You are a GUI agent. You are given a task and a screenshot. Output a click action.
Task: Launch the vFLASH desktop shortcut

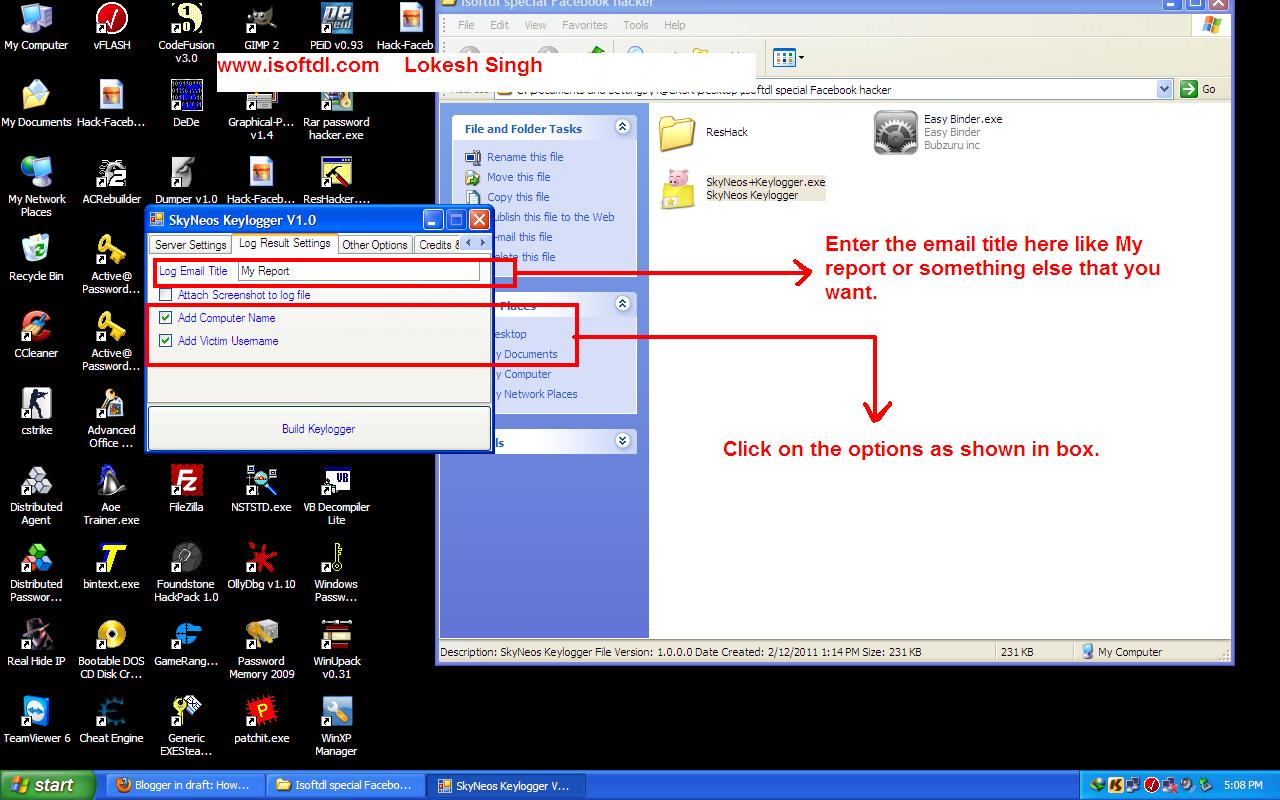(x=111, y=27)
